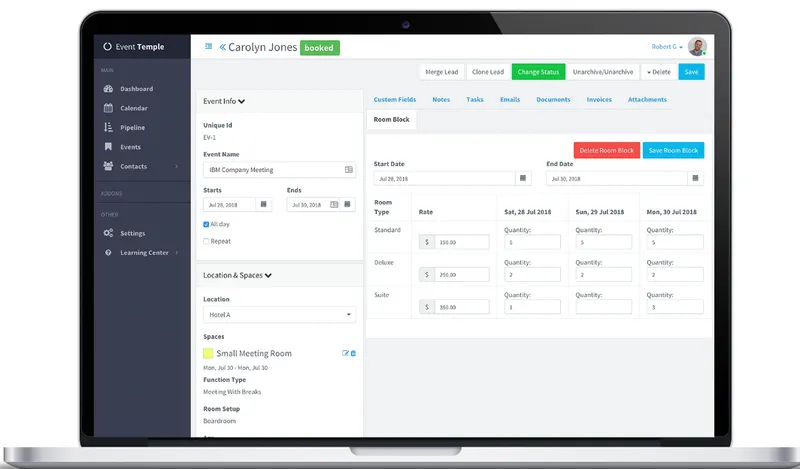The width and height of the screenshot is (800, 469).
Task: Open the Custom Fields tab
Action: coord(394,100)
